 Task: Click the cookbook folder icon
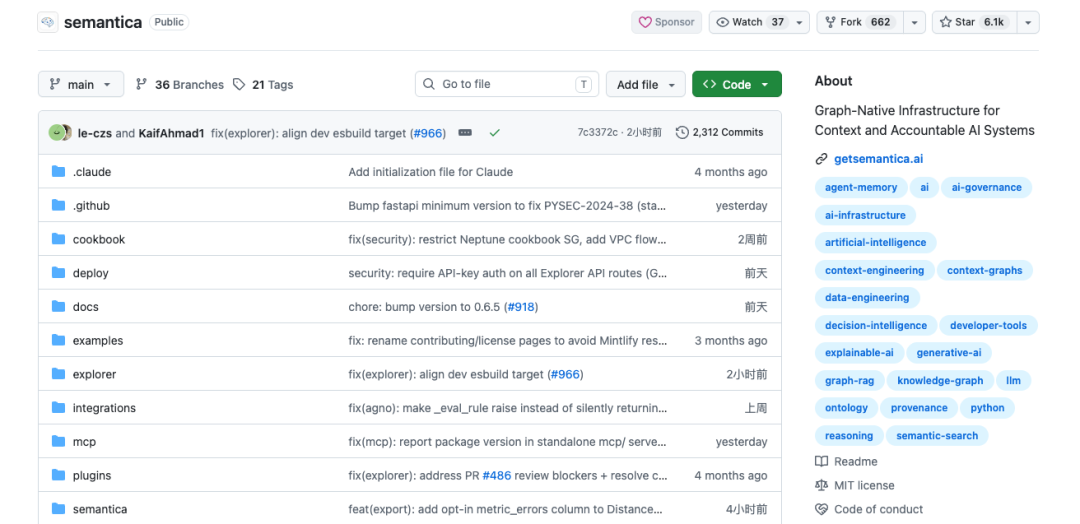(x=59, y=239)
